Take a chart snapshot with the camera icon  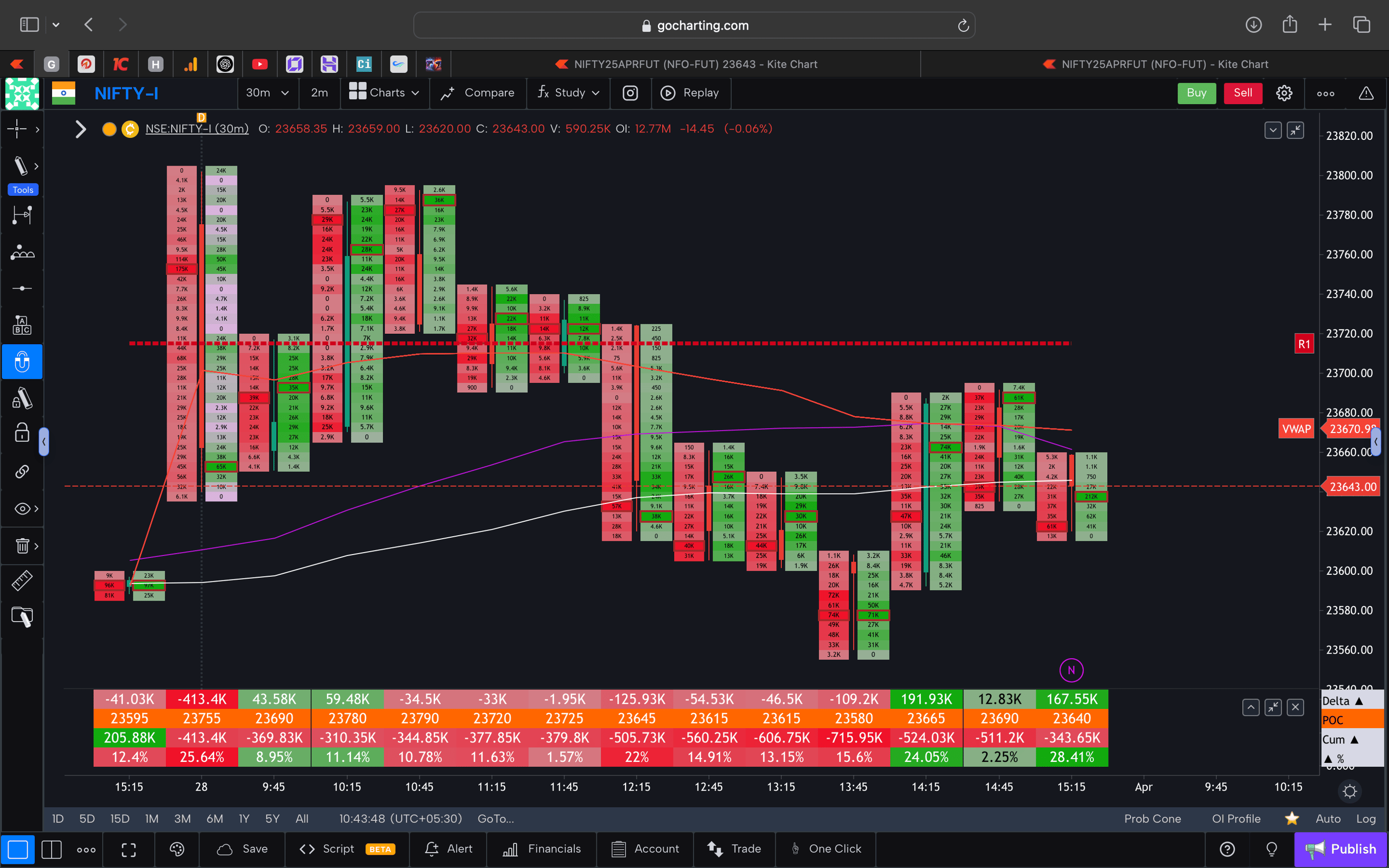[x=630, y=93]
